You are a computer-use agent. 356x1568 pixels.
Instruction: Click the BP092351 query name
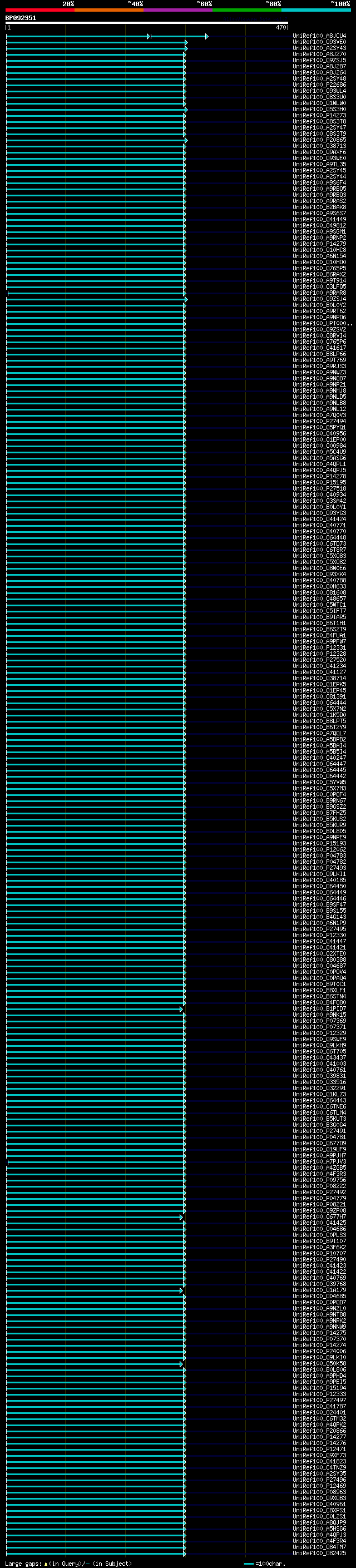pos(21,18)
